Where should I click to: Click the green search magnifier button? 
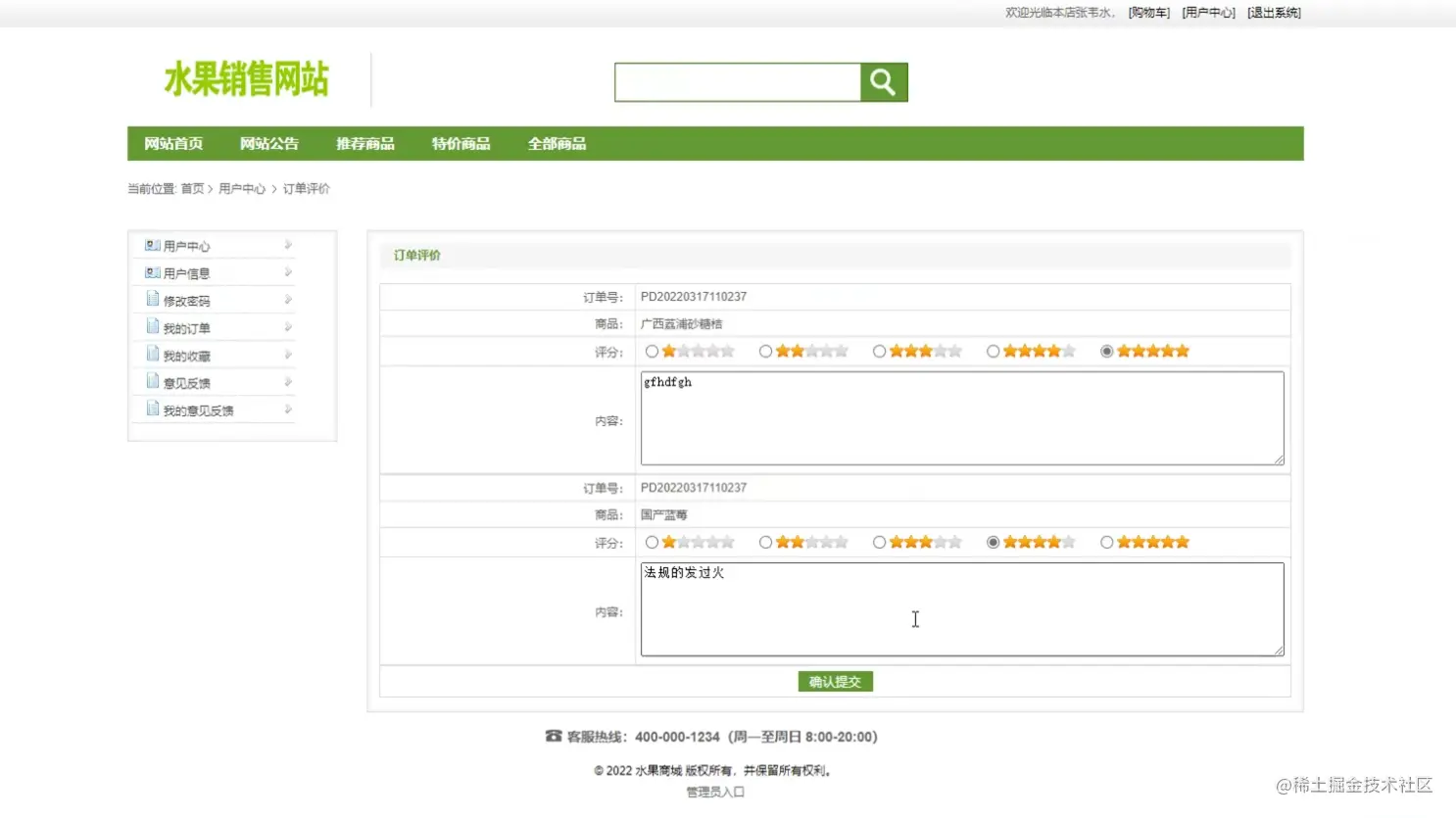click(x=884, y=82)
